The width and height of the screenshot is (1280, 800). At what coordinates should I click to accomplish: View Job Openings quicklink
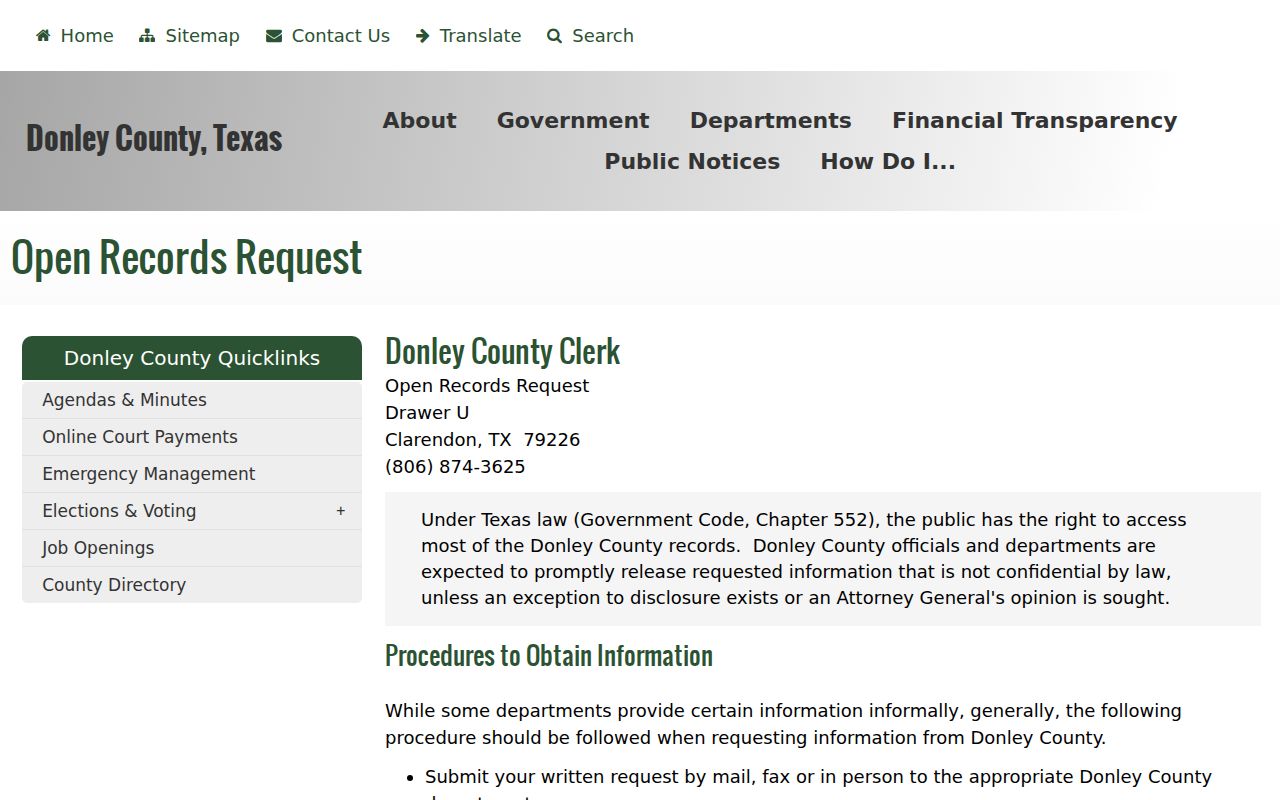[192, 548]
